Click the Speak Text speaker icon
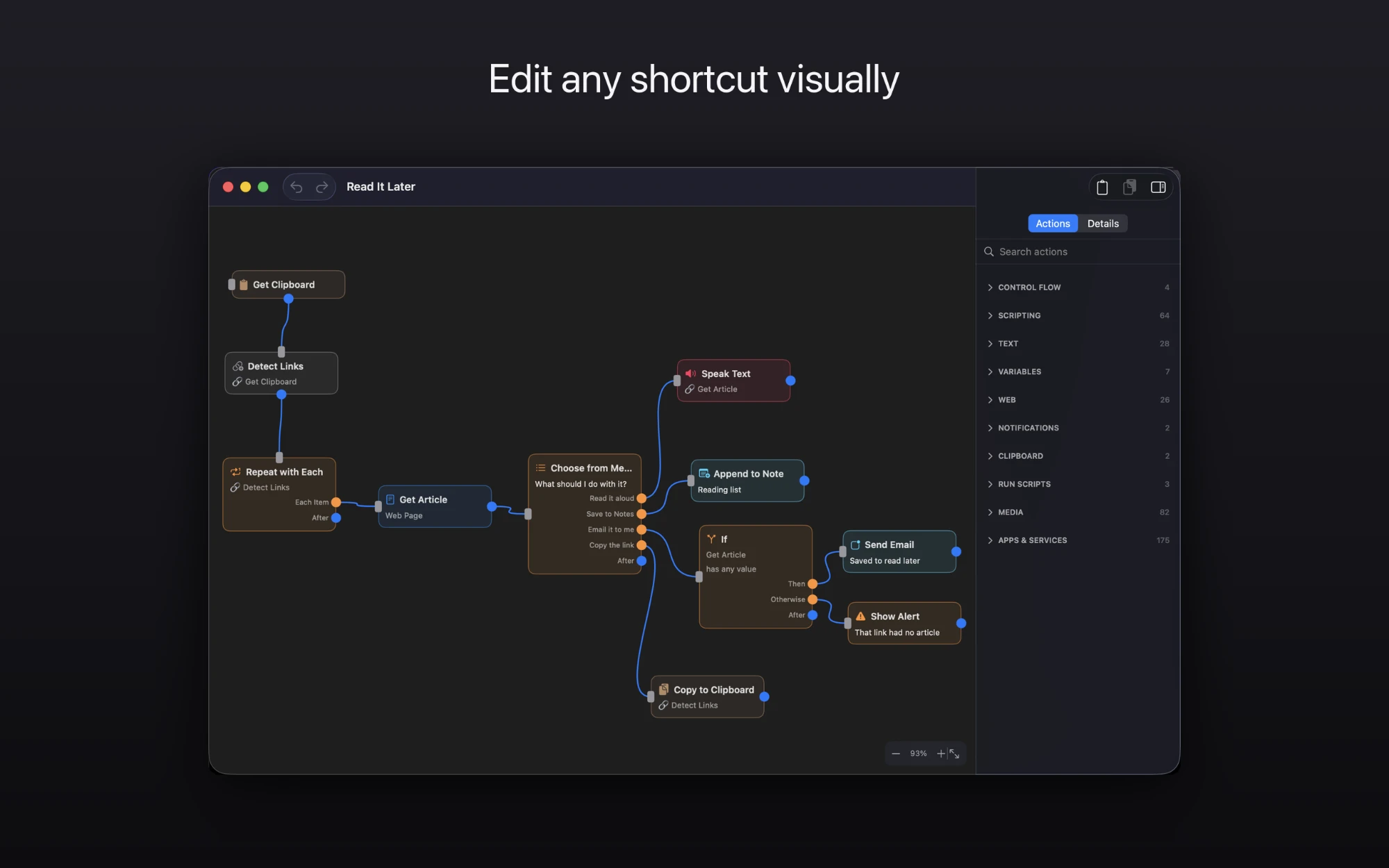The image size is (1389, 868). click(x=690, y=374)
